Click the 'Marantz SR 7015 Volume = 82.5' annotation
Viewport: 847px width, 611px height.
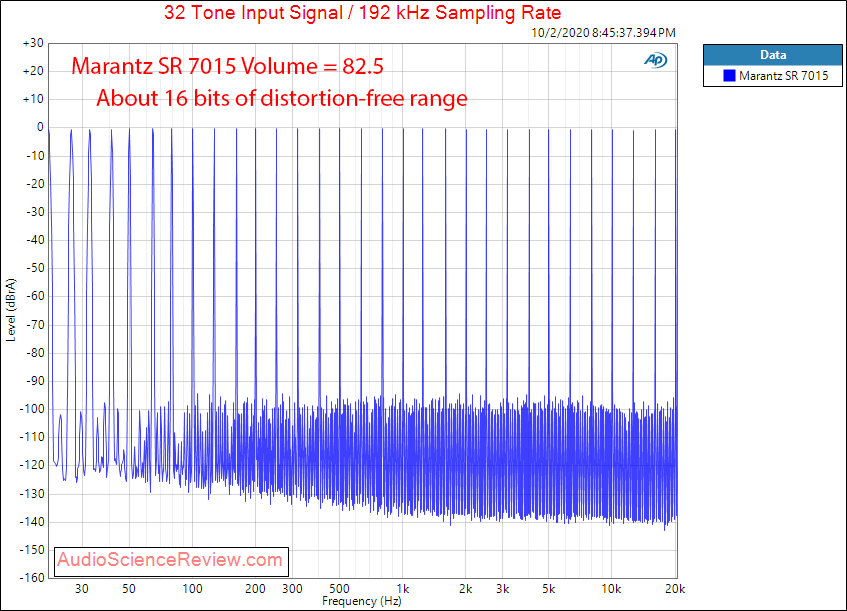coord(227,66)
